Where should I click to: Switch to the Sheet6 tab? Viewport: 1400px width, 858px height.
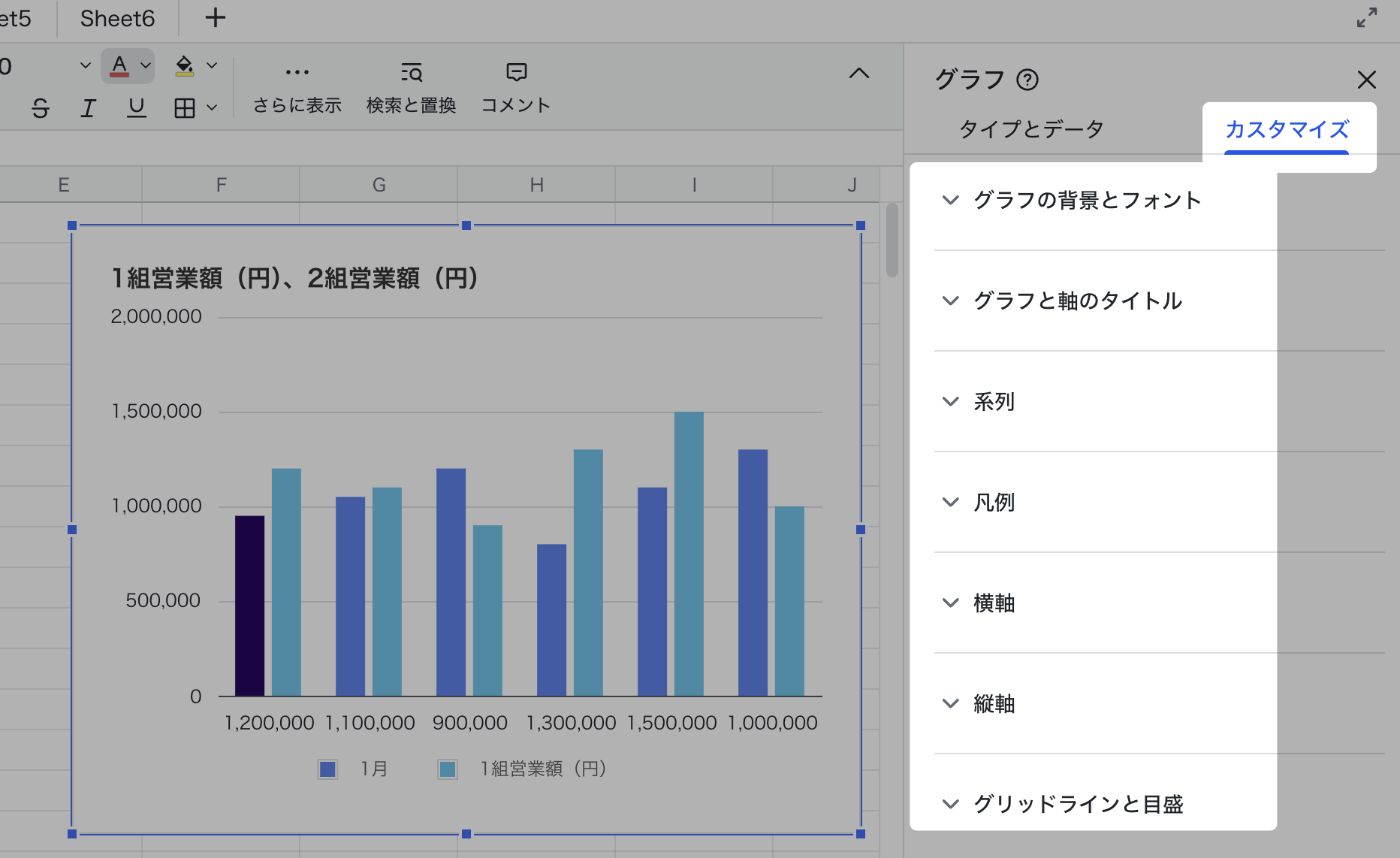click(117, 18)
